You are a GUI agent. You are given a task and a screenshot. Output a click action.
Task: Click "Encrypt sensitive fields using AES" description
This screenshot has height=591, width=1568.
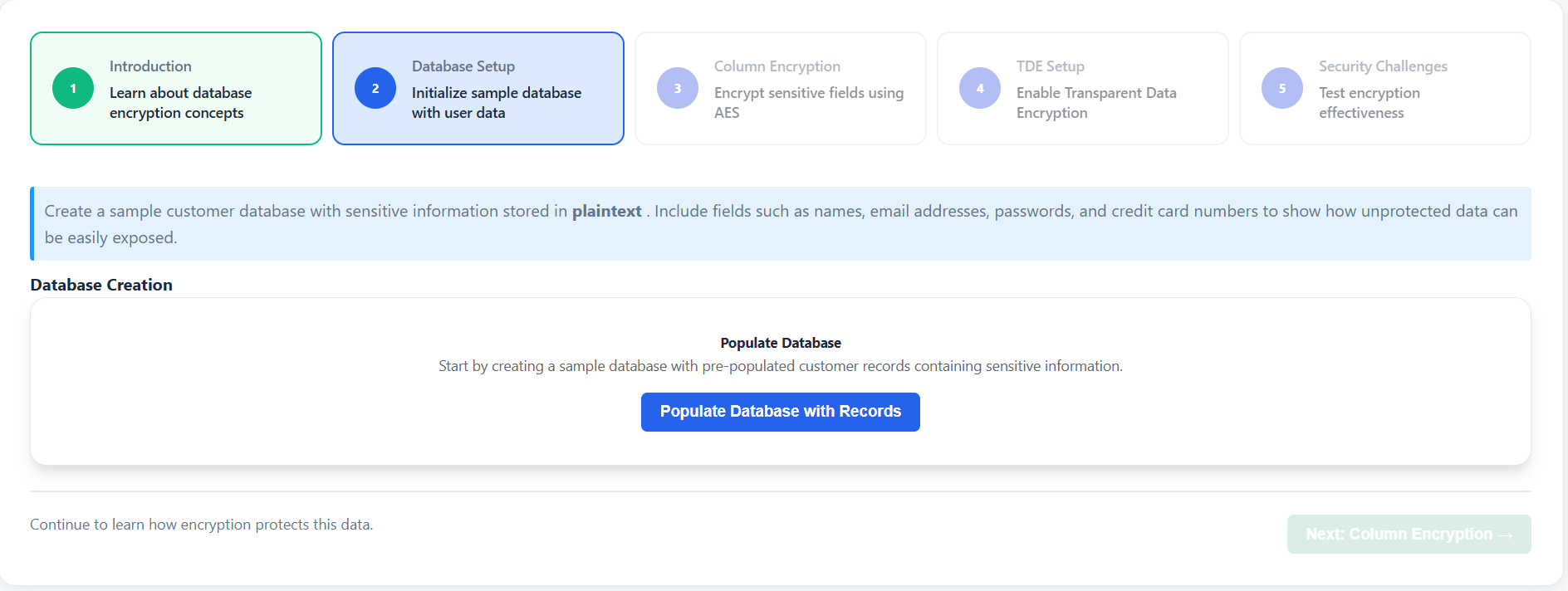(808, 103)
